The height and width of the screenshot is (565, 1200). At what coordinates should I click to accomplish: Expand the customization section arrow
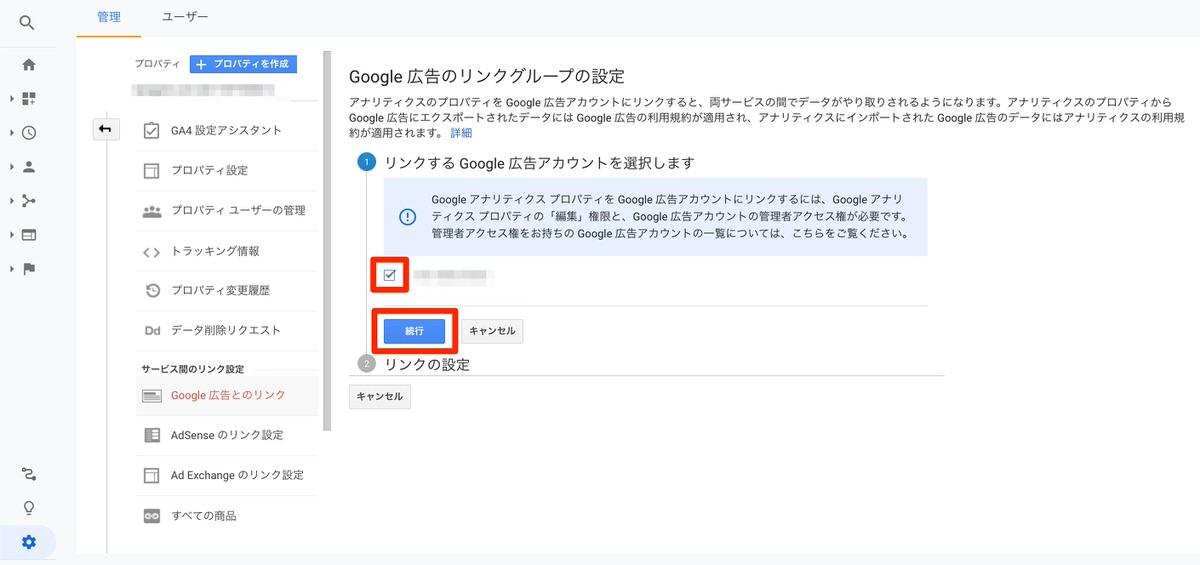pos(11,99)
